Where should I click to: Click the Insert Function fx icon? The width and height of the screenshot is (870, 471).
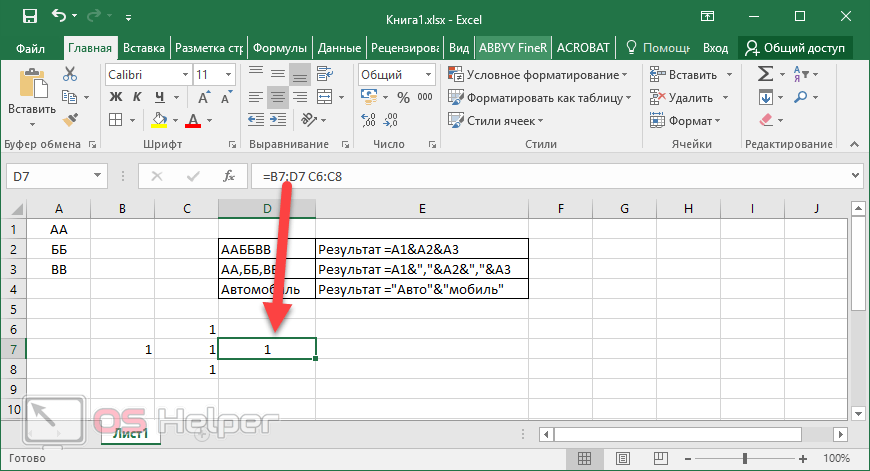pos(229,175)
